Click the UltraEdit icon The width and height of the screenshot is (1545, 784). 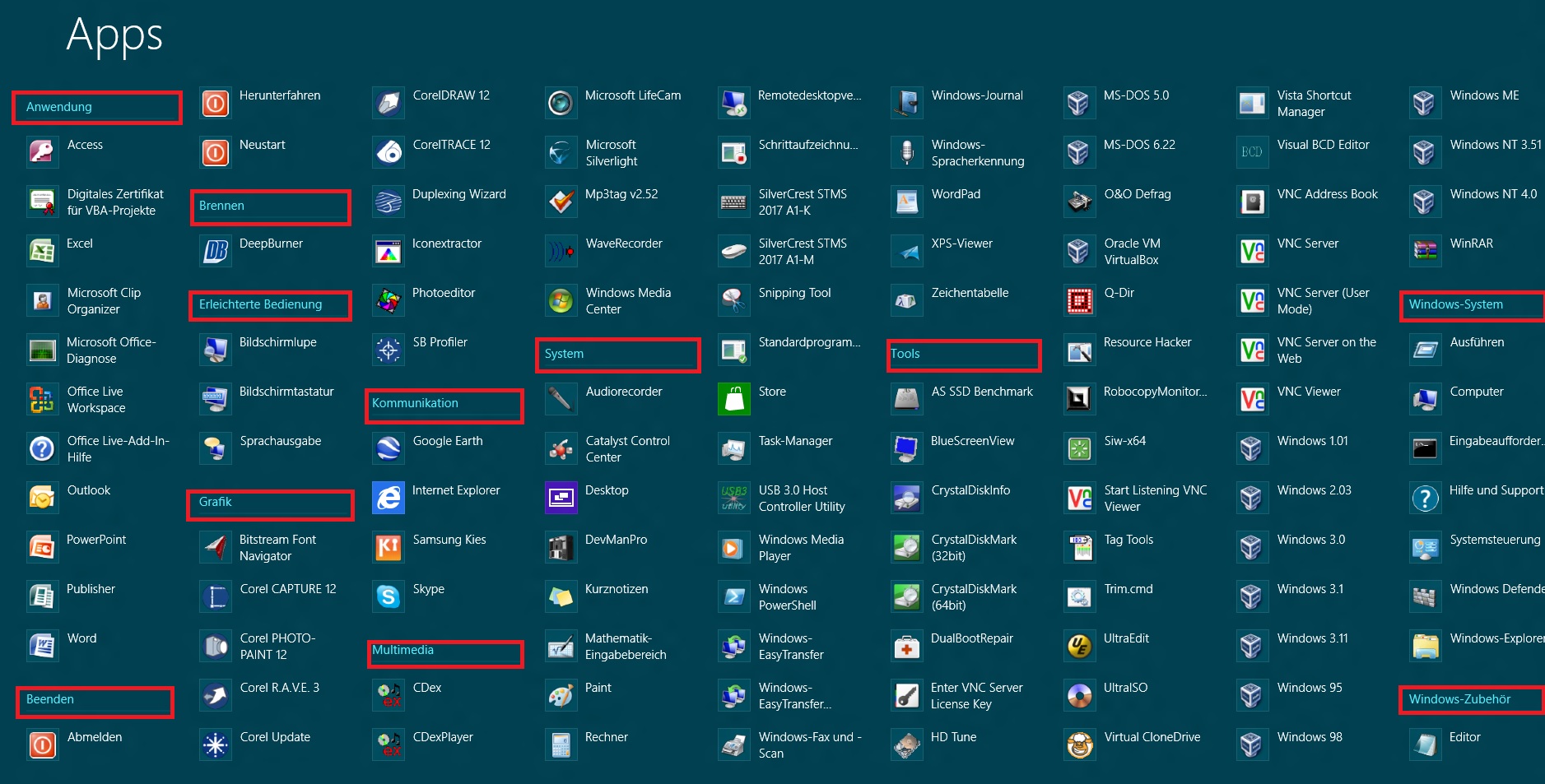(x=1079, y=646)
